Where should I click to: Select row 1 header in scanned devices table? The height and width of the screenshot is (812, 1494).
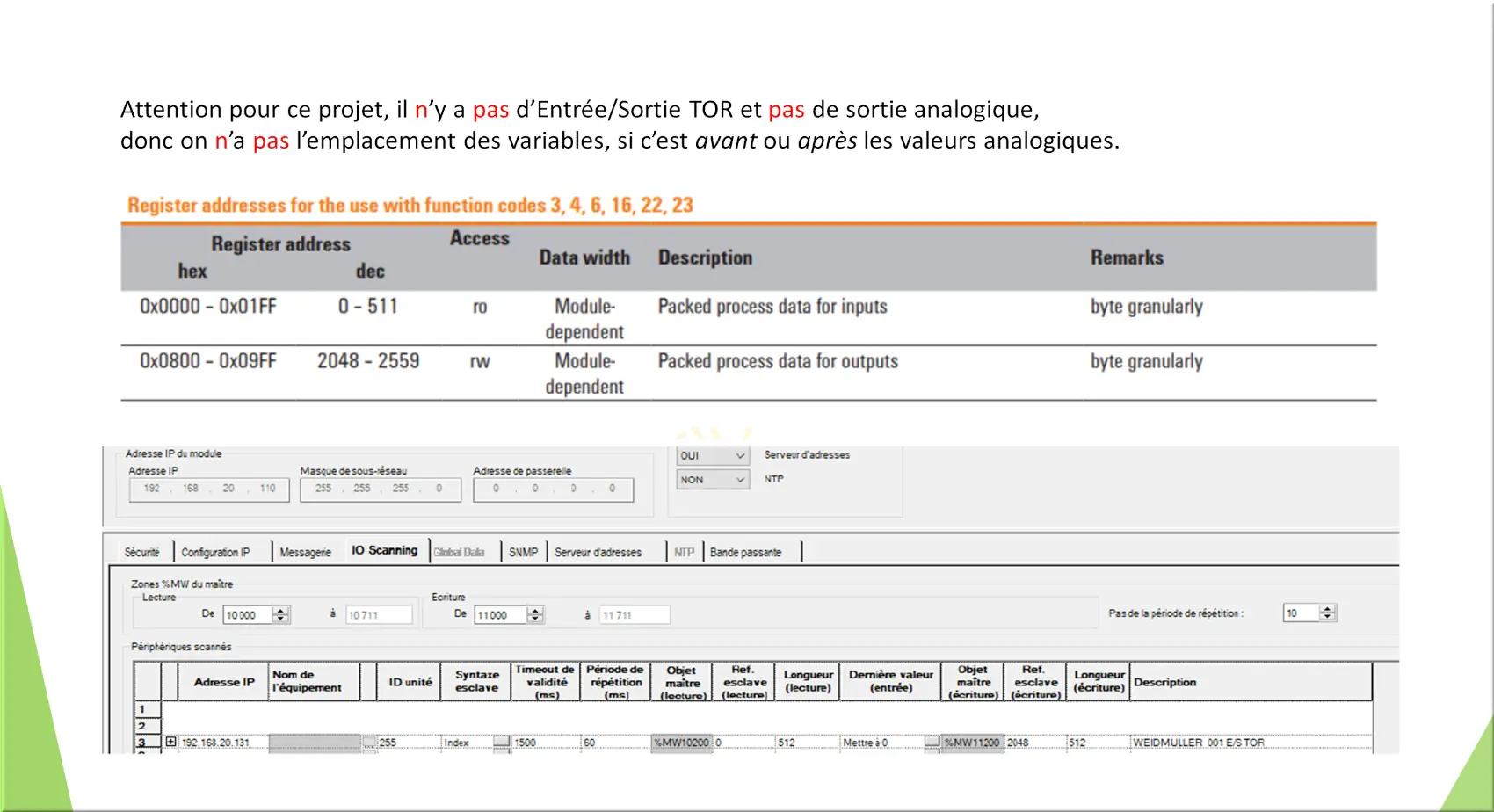coord(142,709)
